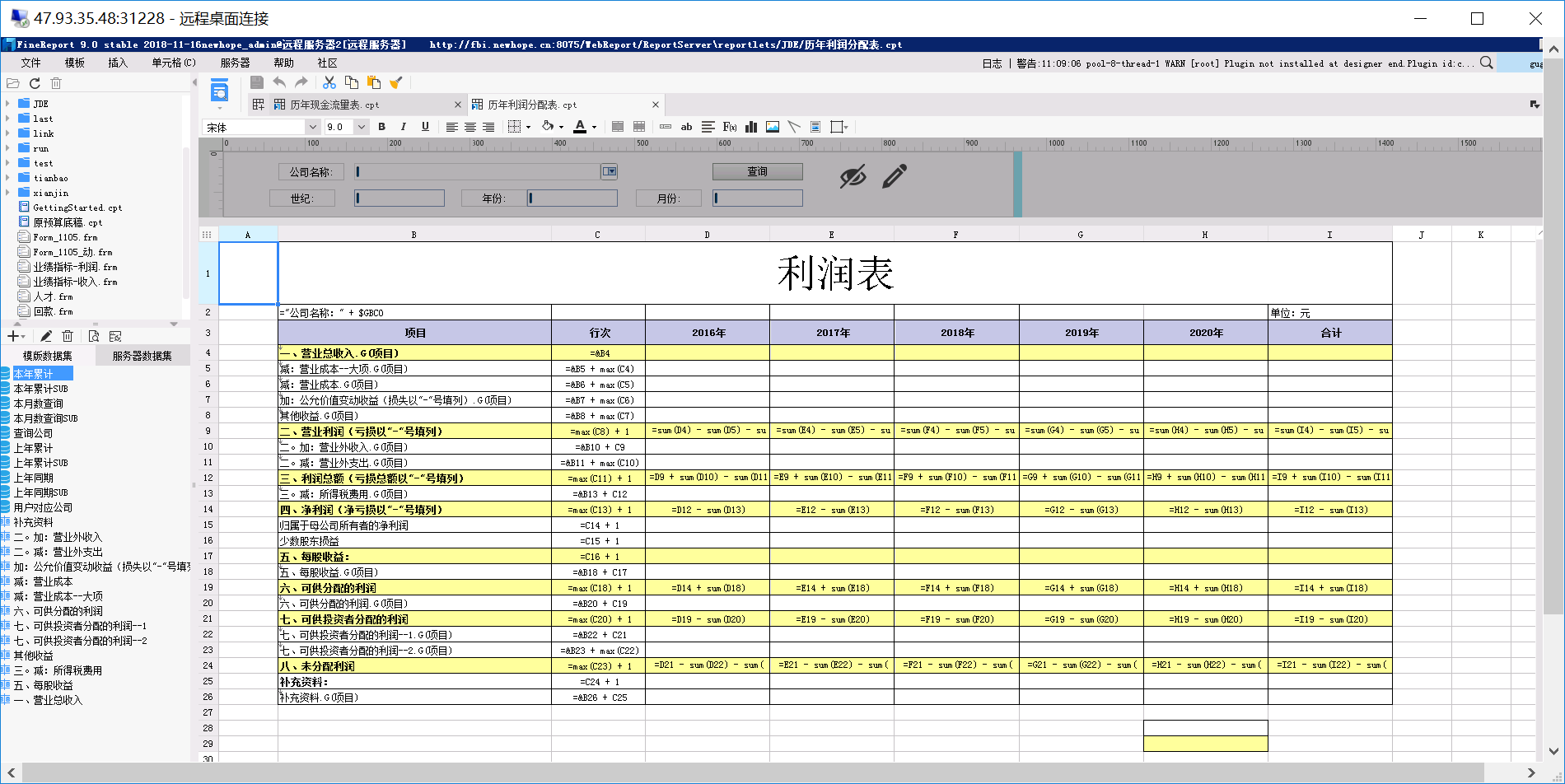Click the 查询 button
The image size is (1565, 784).
click(x=757, y=171)
